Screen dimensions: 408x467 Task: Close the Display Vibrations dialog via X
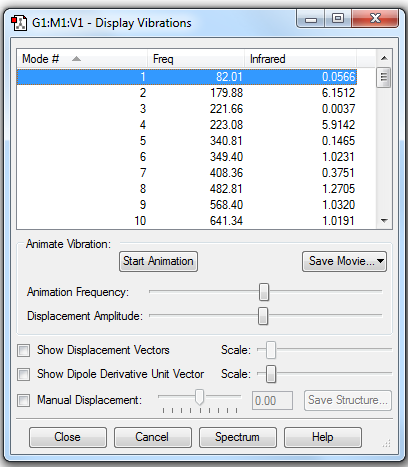[x=375, y=19]
